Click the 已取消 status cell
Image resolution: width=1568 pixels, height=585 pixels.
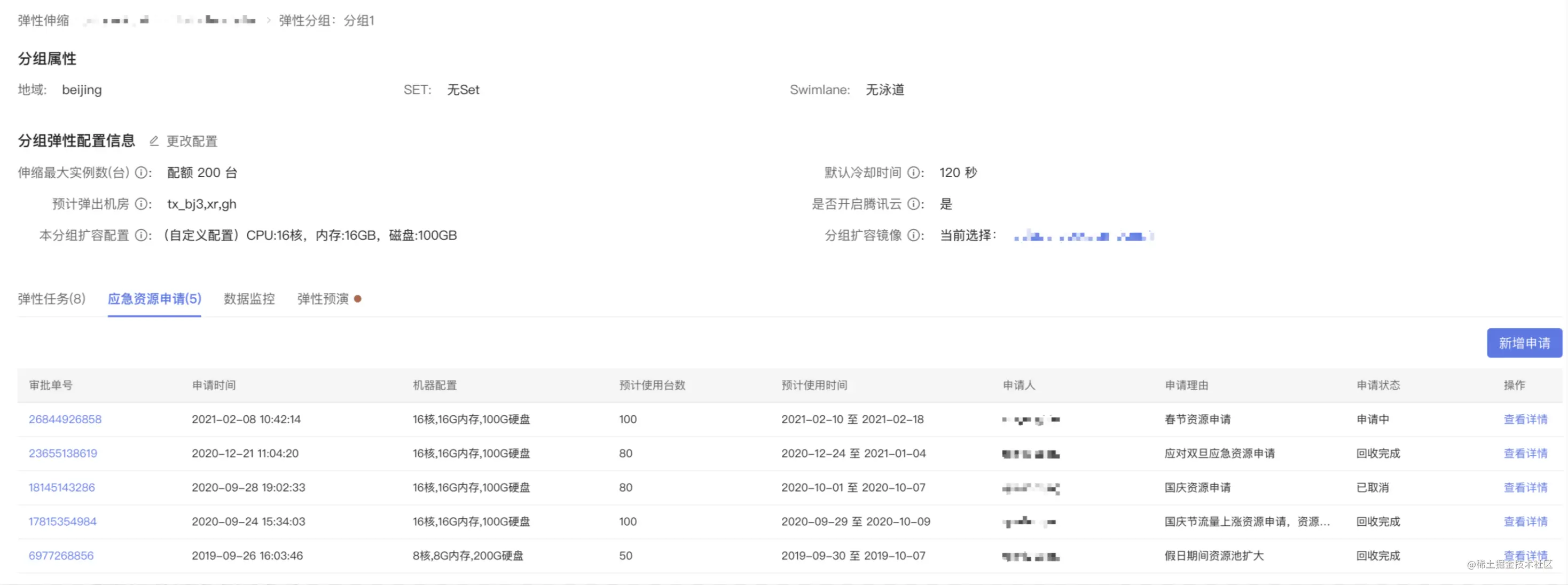1373,488
